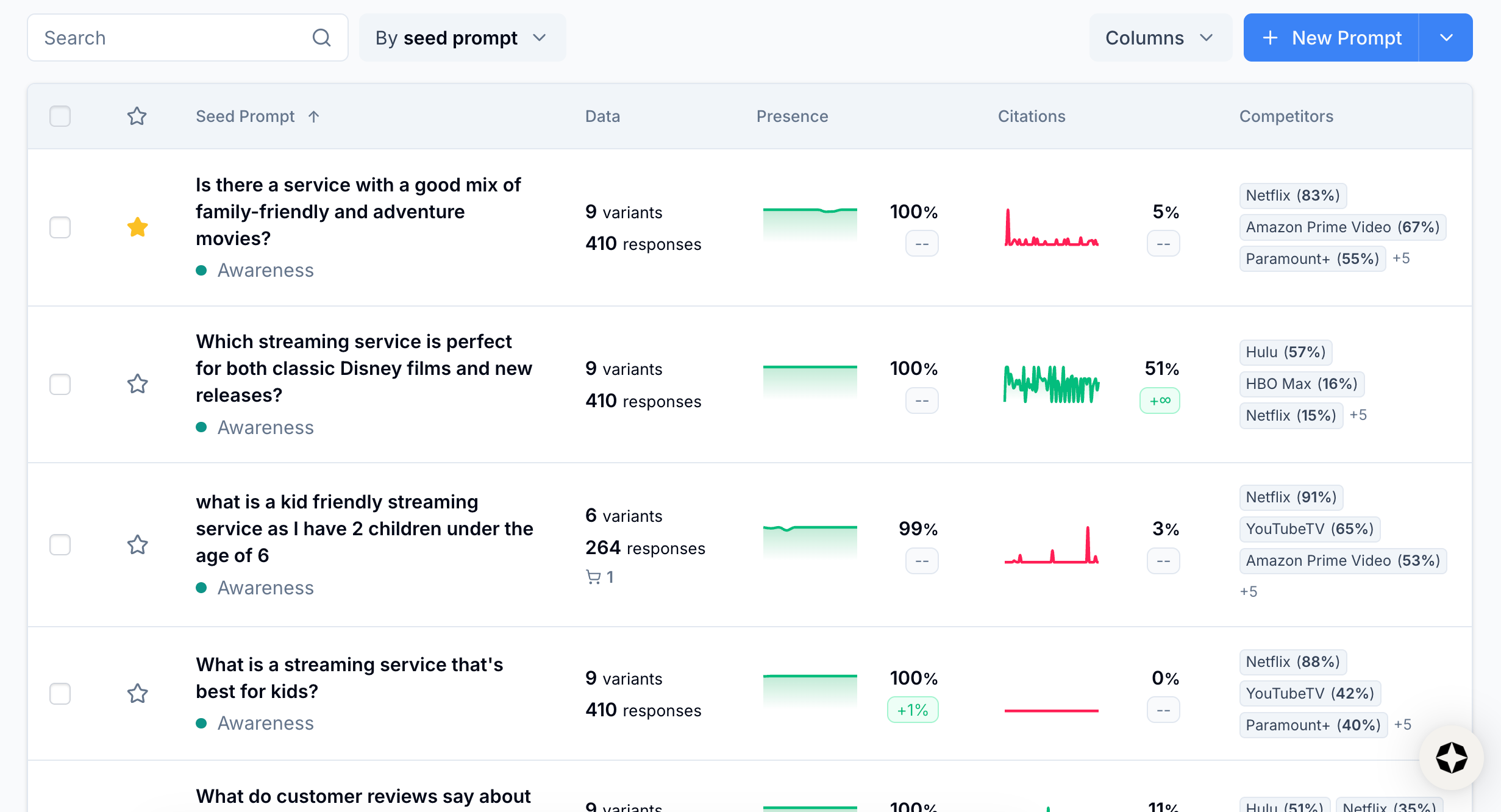Click the star icon in the table header
The image size is (1501, 812).
pos(137,116)
